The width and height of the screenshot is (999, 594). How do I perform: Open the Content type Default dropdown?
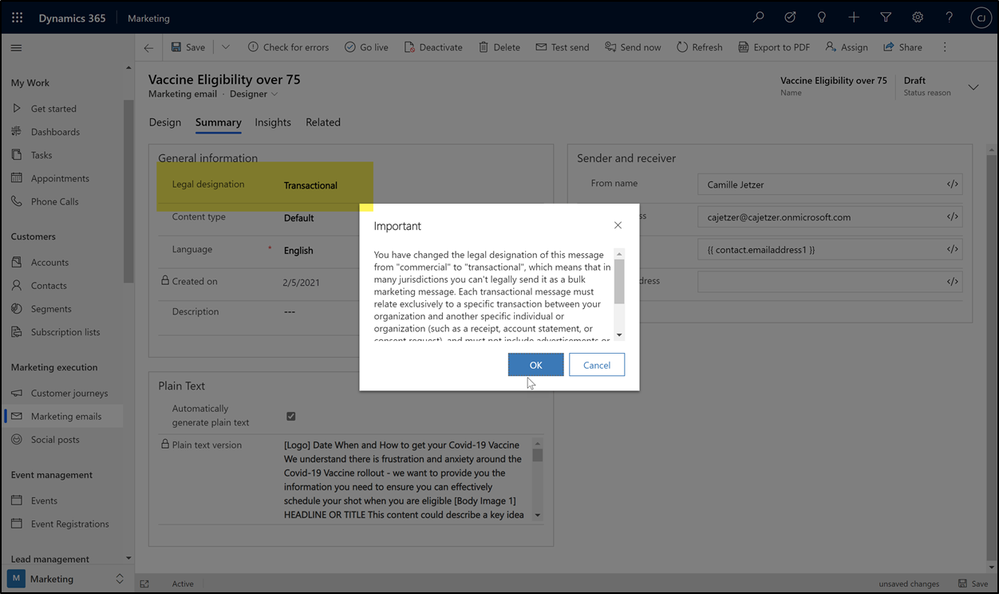pos(299,218)
